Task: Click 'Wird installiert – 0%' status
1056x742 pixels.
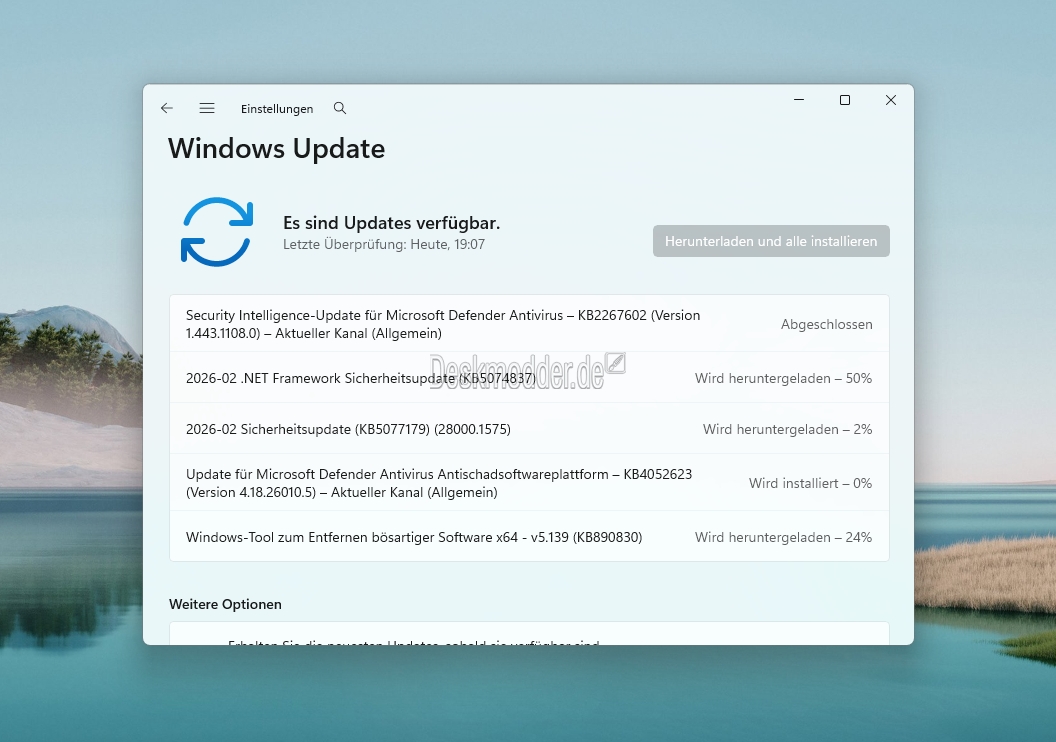Action: point(810,483)
